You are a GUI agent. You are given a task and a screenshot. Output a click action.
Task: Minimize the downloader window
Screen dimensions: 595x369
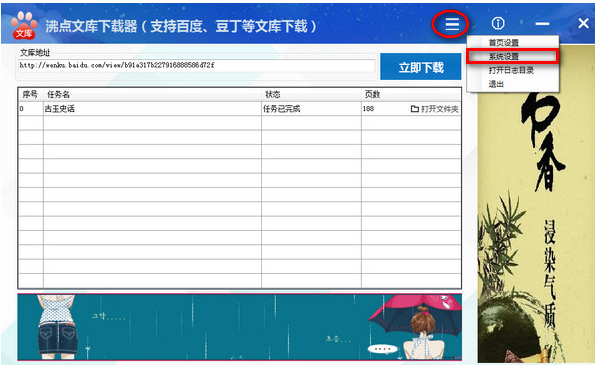click(542, 24)
